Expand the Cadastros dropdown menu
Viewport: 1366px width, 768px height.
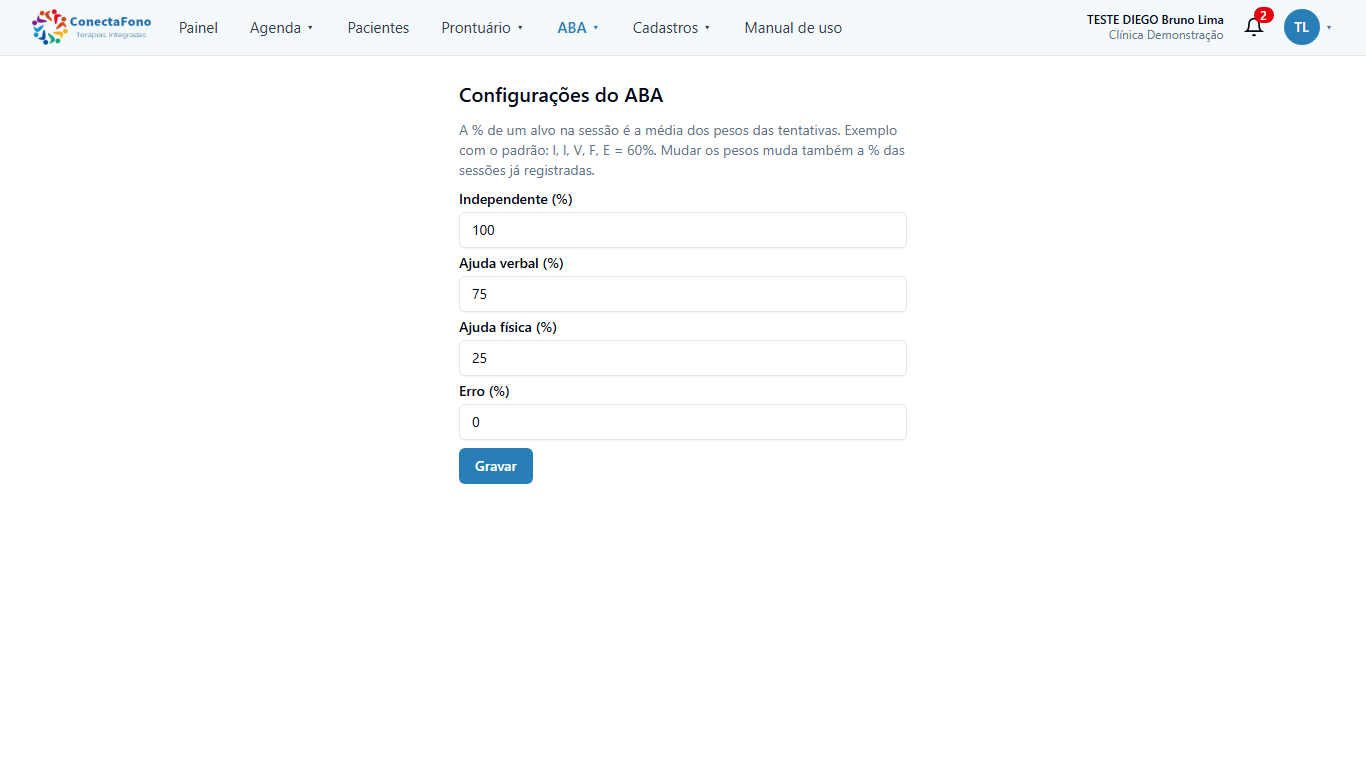click(x=672, y=28)
